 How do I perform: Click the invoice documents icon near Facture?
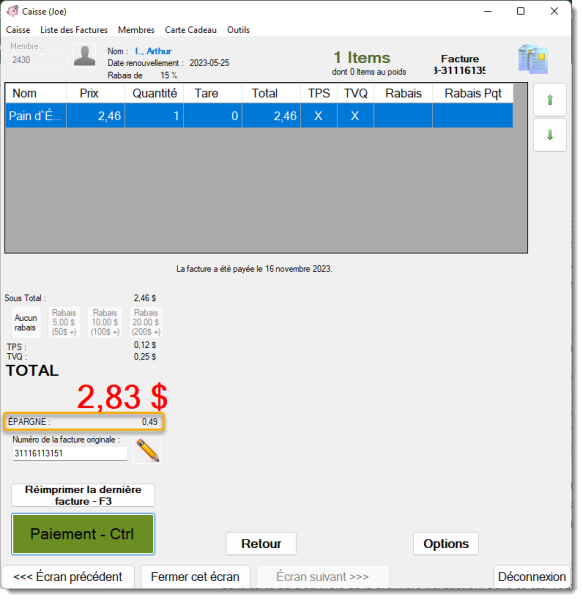[x=533, y=59]
